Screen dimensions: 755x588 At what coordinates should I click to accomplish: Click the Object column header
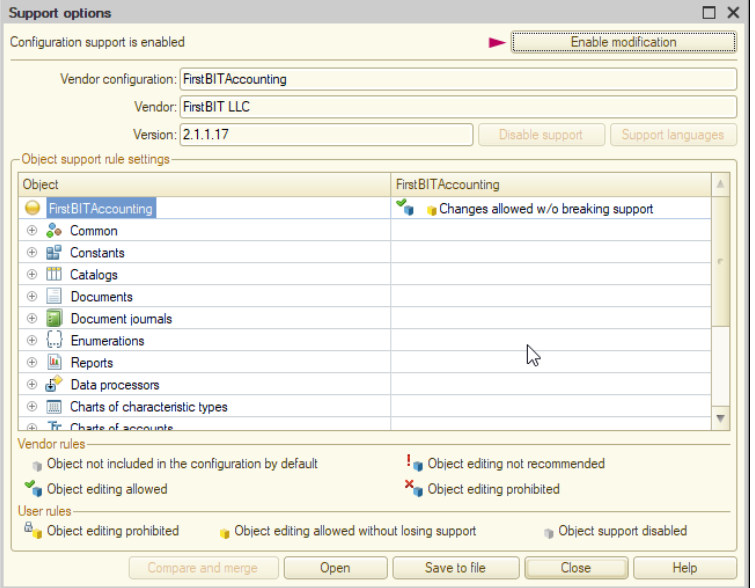coord(205,184)
